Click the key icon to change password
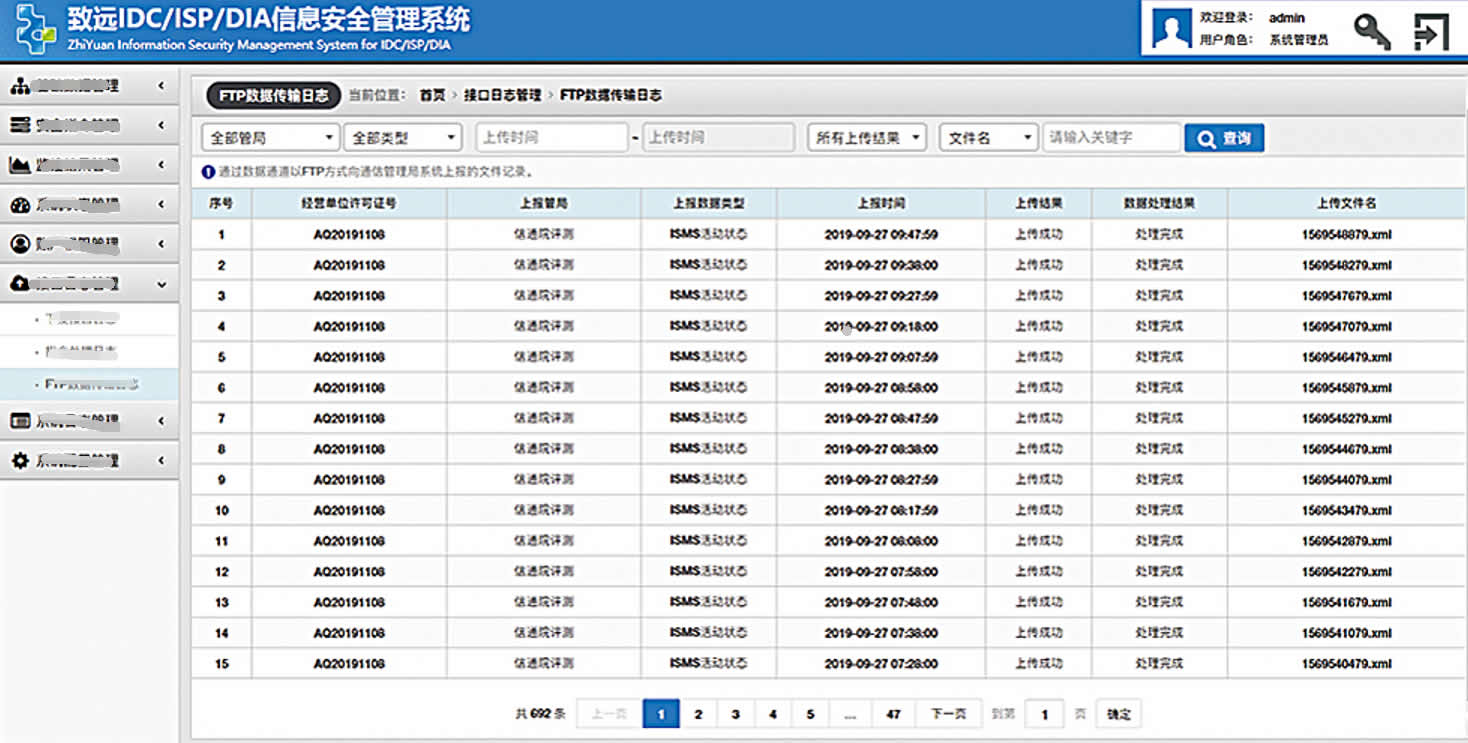 point(1371,31)
